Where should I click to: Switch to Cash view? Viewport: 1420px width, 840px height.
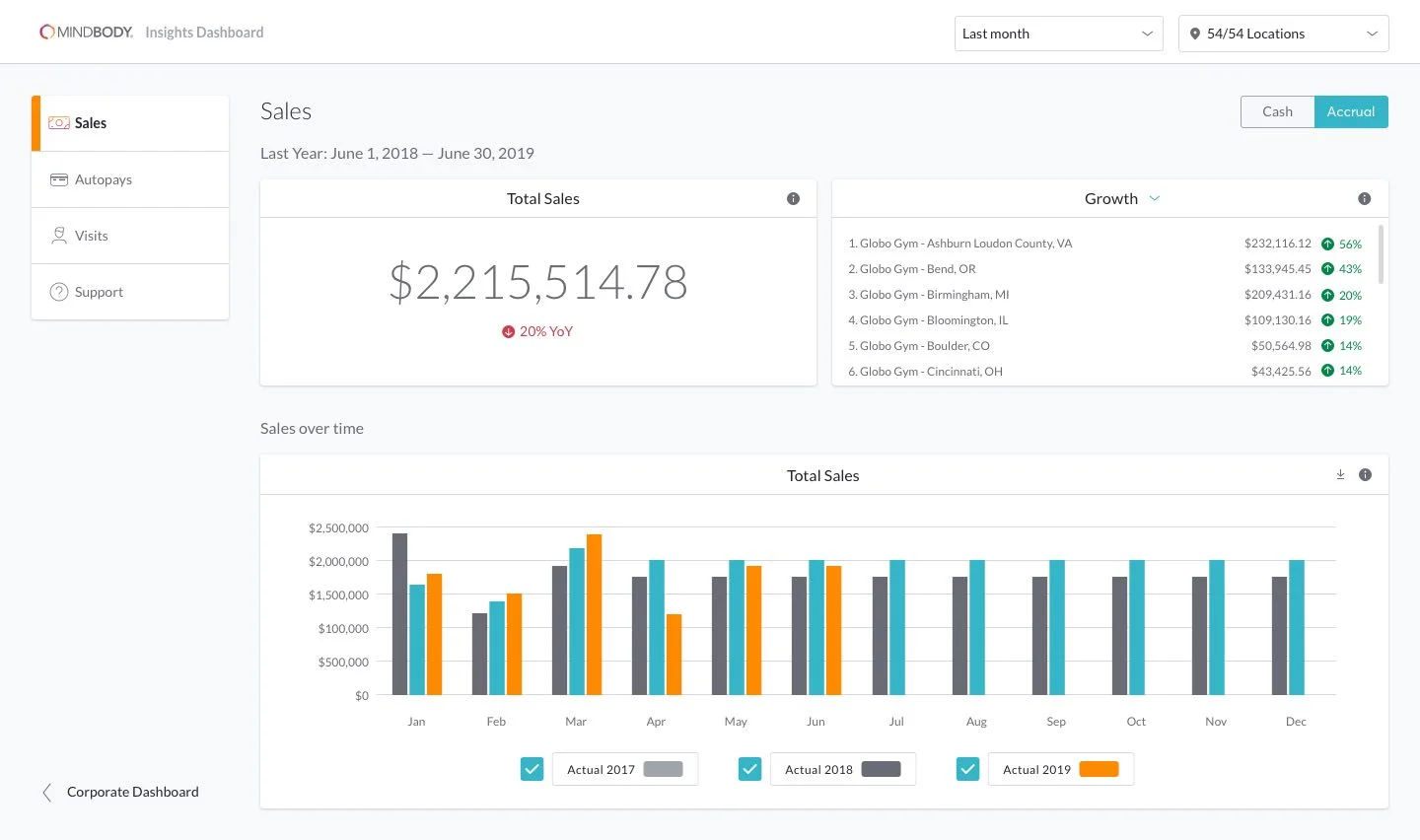[1277, 111]
